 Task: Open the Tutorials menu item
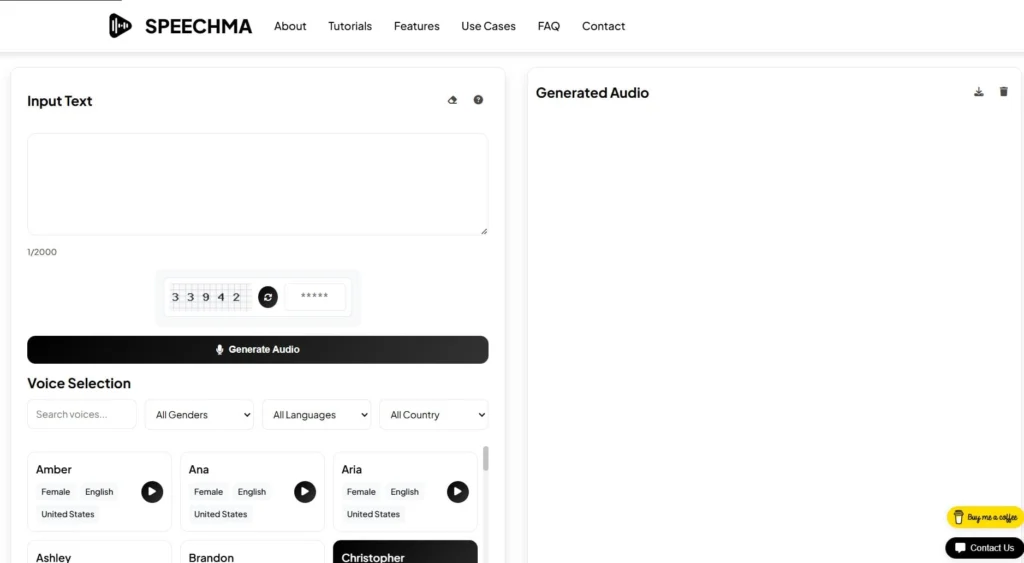tap(350, 26)
